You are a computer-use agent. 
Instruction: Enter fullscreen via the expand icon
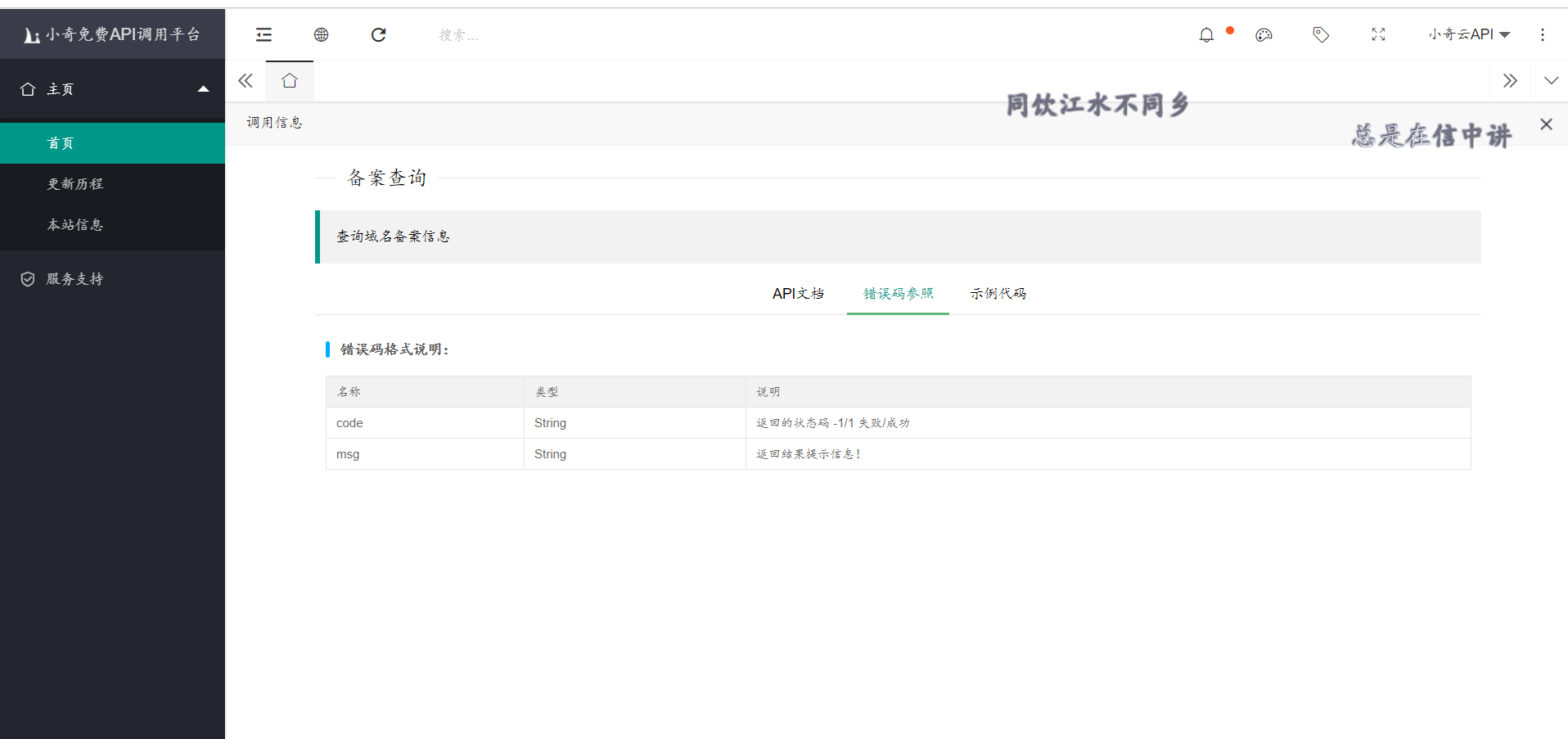[1378, 34]
